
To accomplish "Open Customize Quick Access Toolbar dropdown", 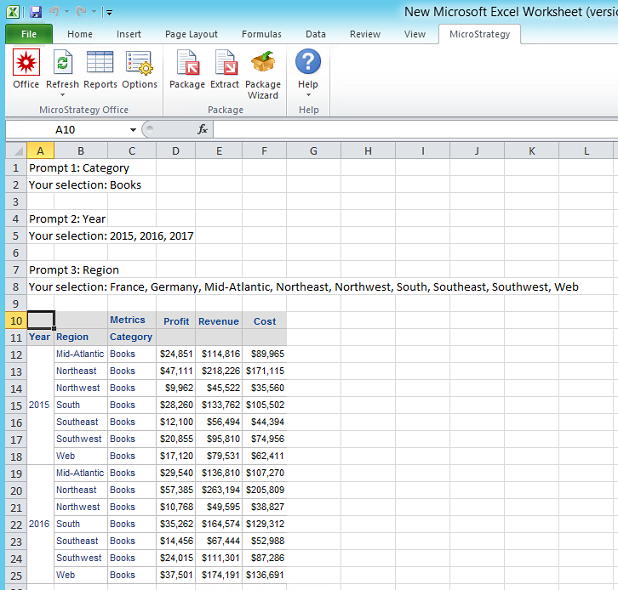I will [x=109, y=13].
